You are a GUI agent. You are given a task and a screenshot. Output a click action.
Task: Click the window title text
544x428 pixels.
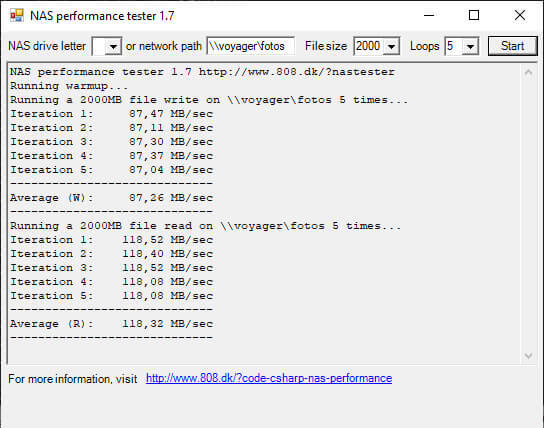(x=102, y=16)
